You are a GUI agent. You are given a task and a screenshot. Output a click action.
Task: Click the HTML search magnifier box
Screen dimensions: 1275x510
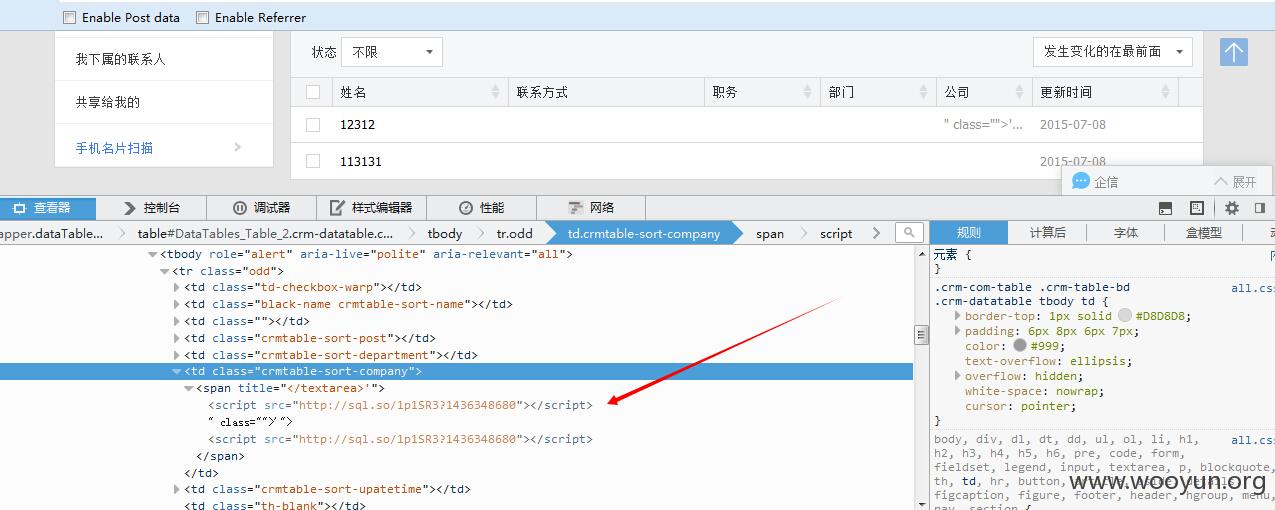(x=909, y=232)
